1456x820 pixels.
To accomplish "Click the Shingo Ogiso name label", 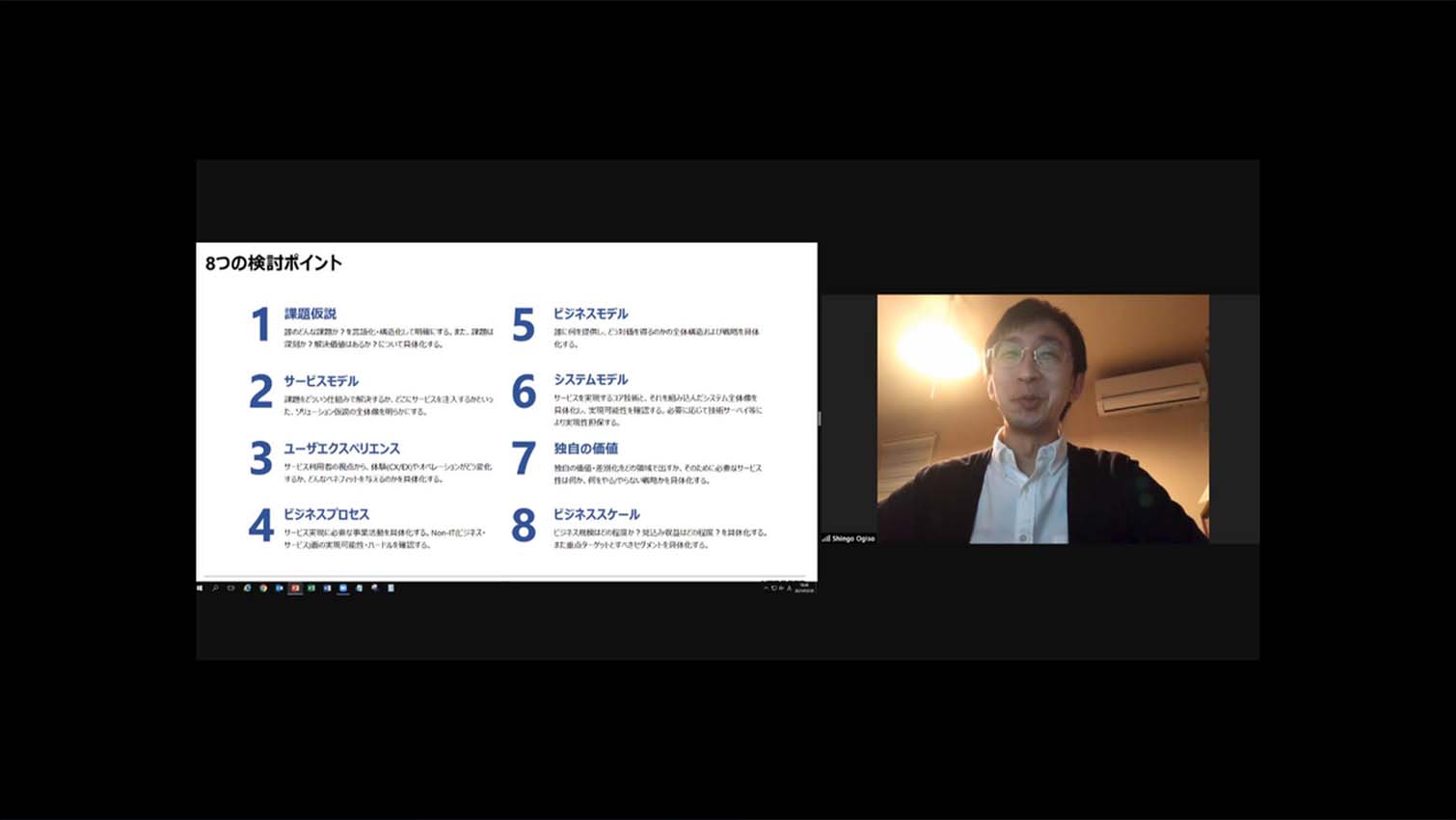I will [853, 538].
